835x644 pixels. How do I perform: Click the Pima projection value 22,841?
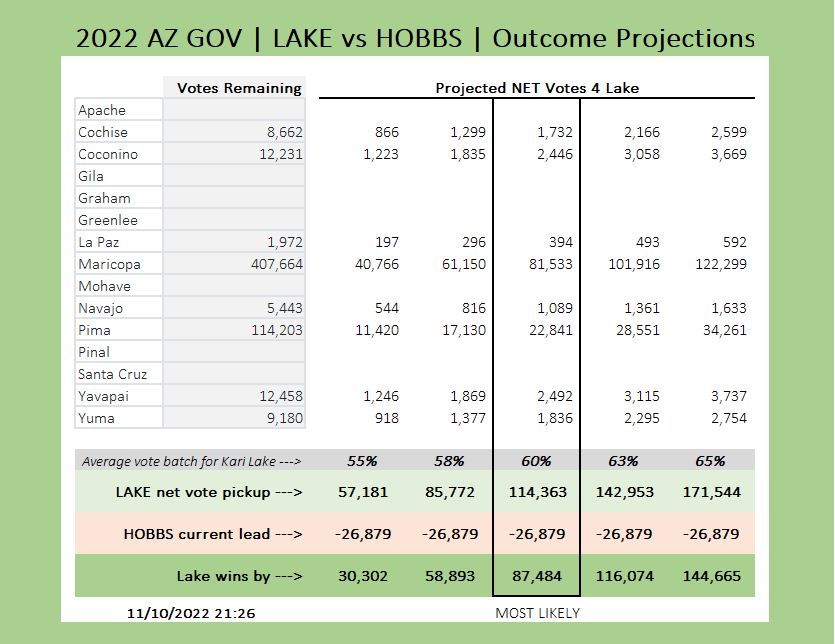tap(551, 330)
